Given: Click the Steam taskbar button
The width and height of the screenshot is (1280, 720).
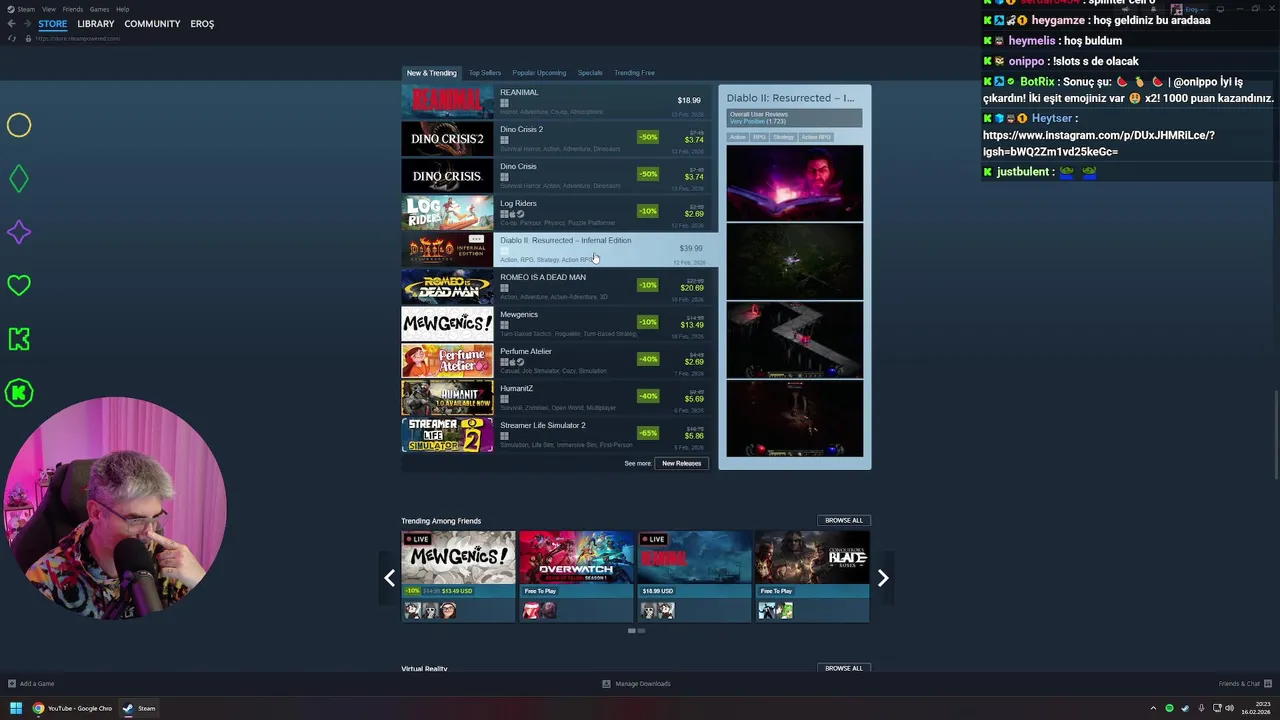Looking at the screenshot, I should 139,708.
